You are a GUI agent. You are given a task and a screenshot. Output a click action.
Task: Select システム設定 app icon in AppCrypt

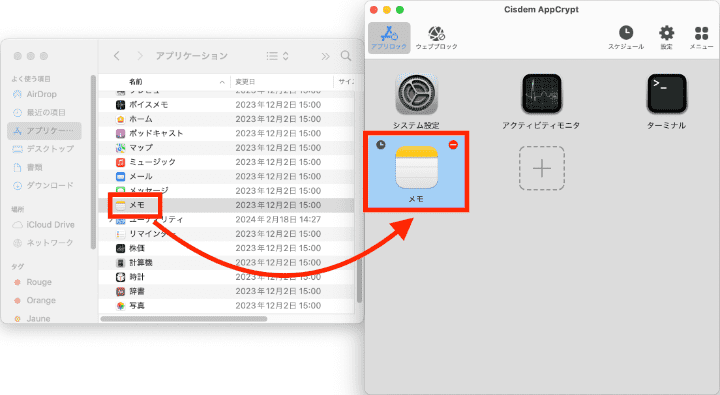pyautogui.click(x=416, y=94)
